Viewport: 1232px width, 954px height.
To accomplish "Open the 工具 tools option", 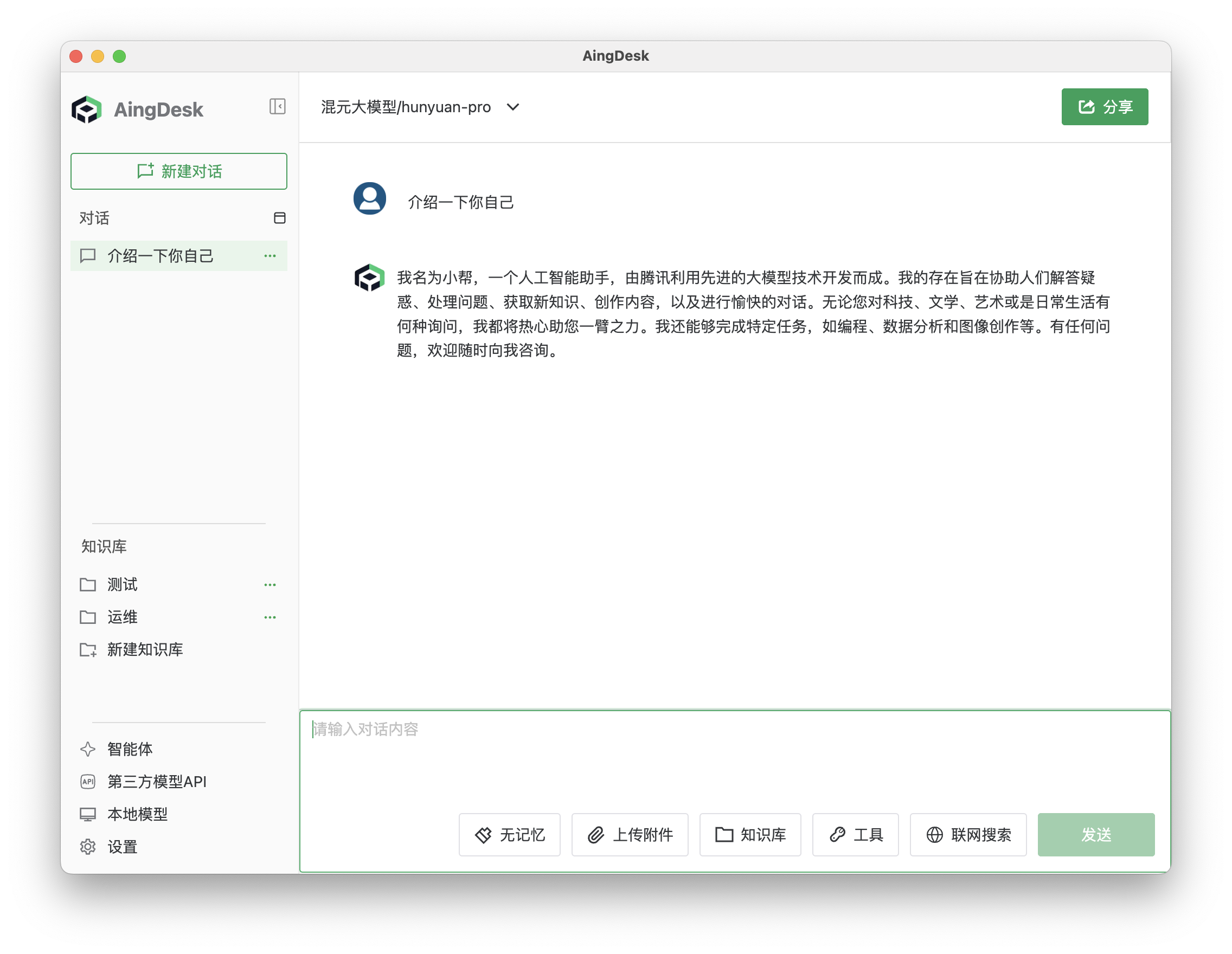I will click(855, 835).
